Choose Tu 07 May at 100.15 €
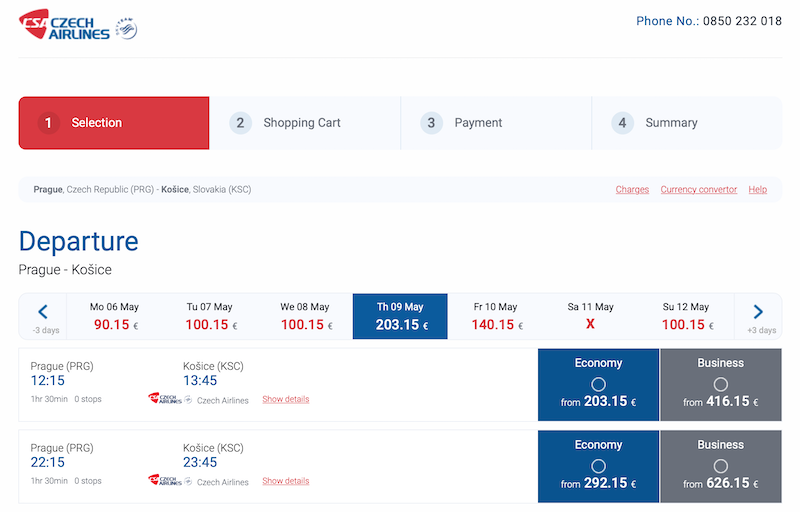 (210, 316)
